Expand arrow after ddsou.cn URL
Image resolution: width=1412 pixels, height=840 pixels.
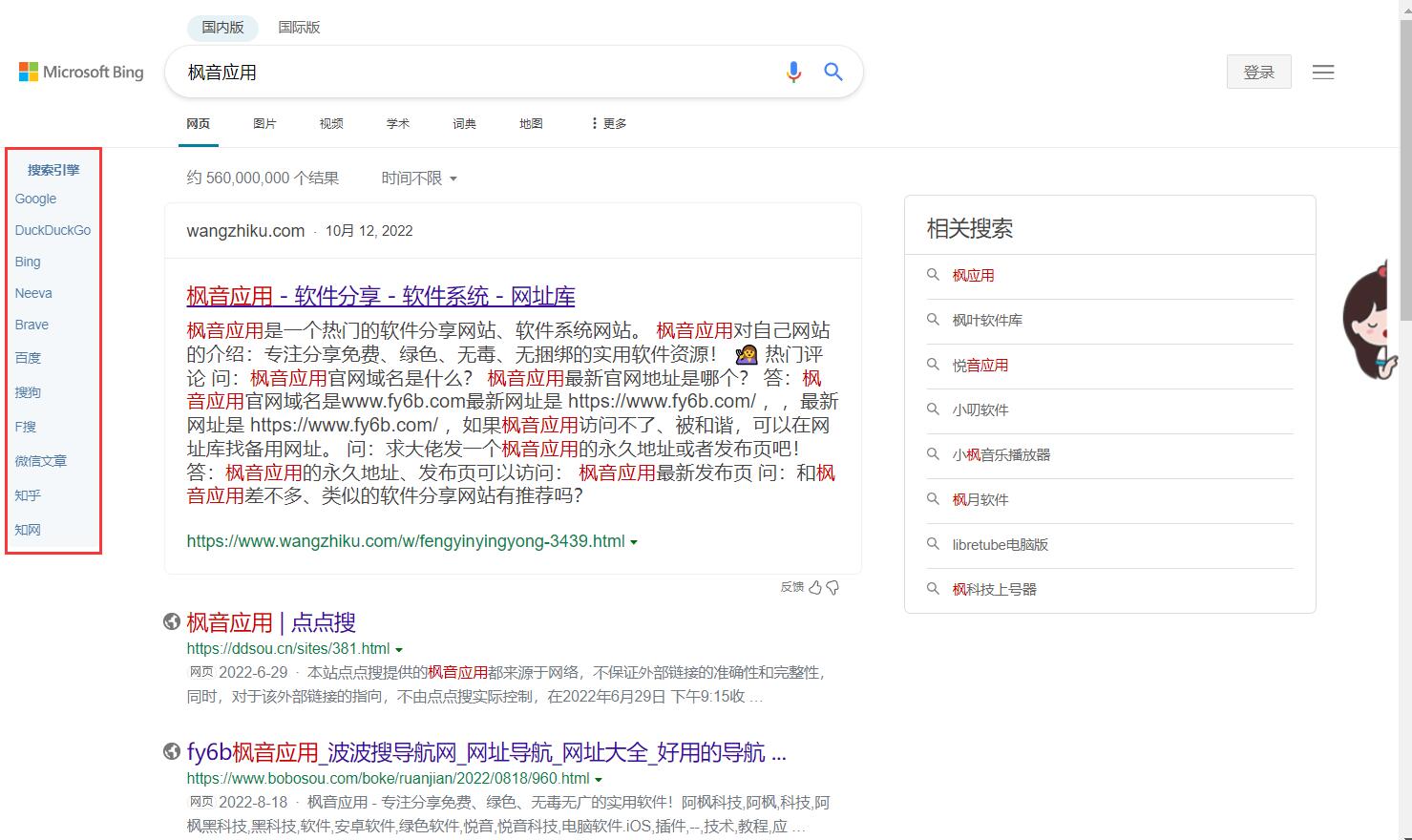[399, 650]
